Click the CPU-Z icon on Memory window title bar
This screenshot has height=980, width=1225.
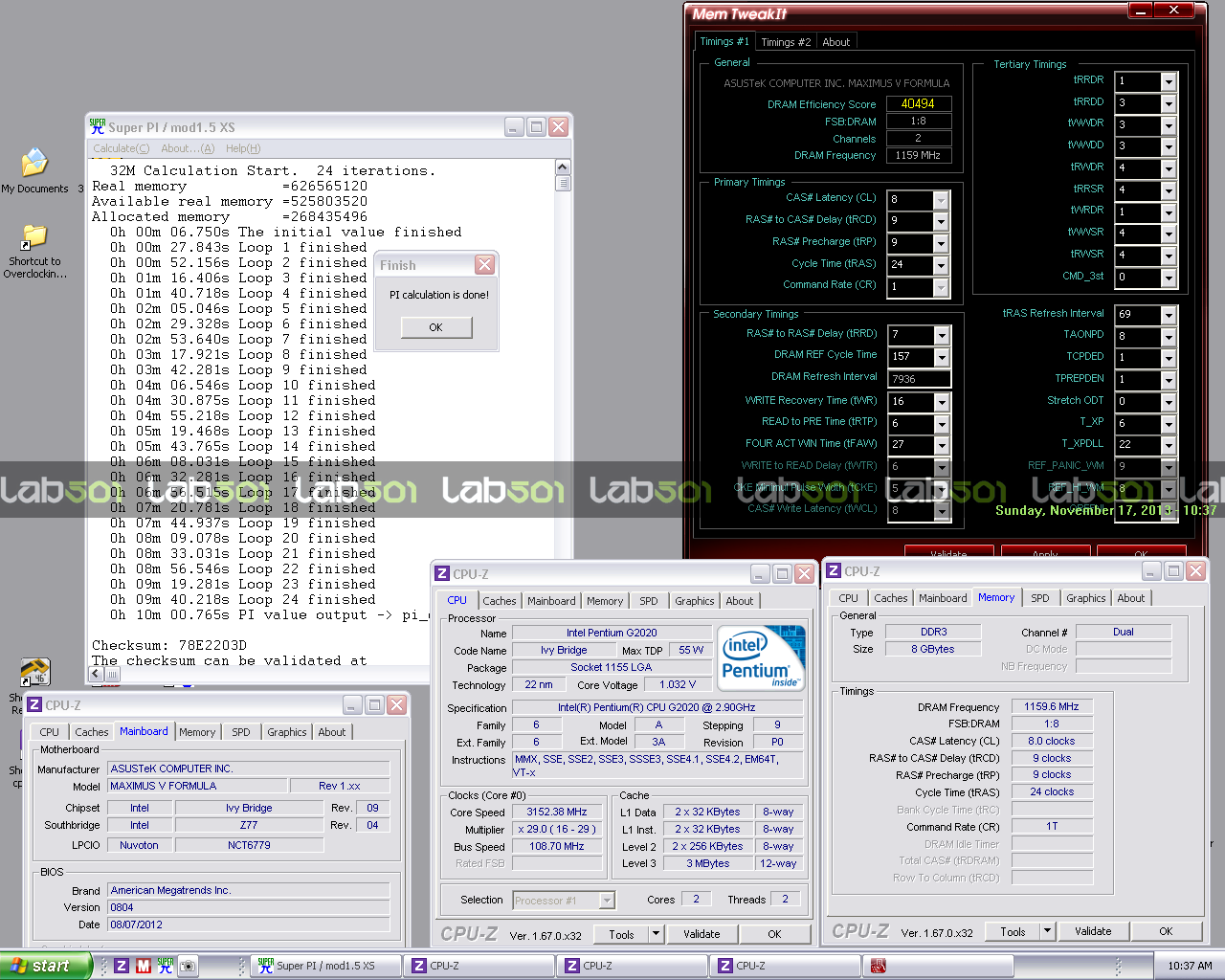point(834,570)
